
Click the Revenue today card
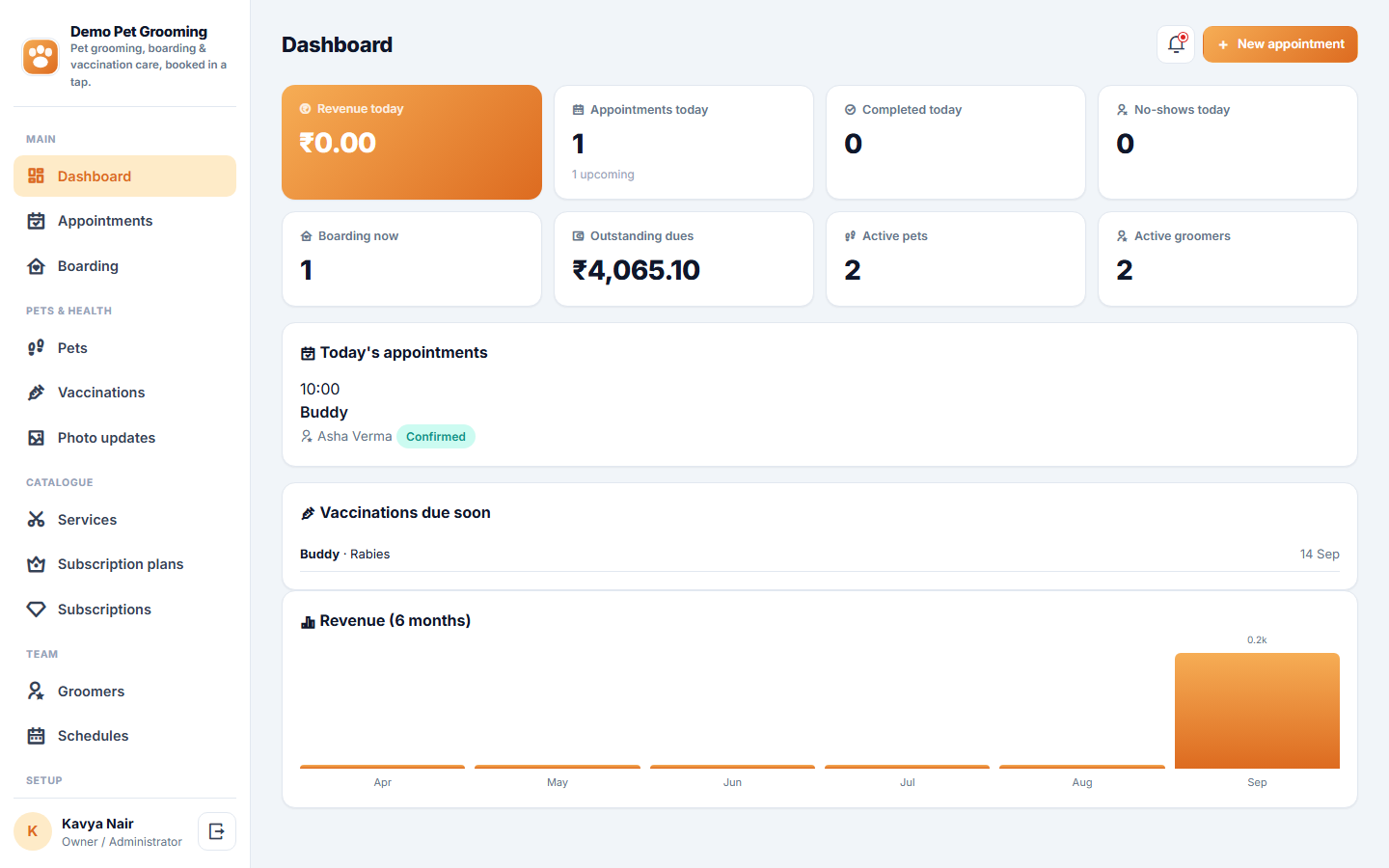pyautogui.click(x=412, y=143)
